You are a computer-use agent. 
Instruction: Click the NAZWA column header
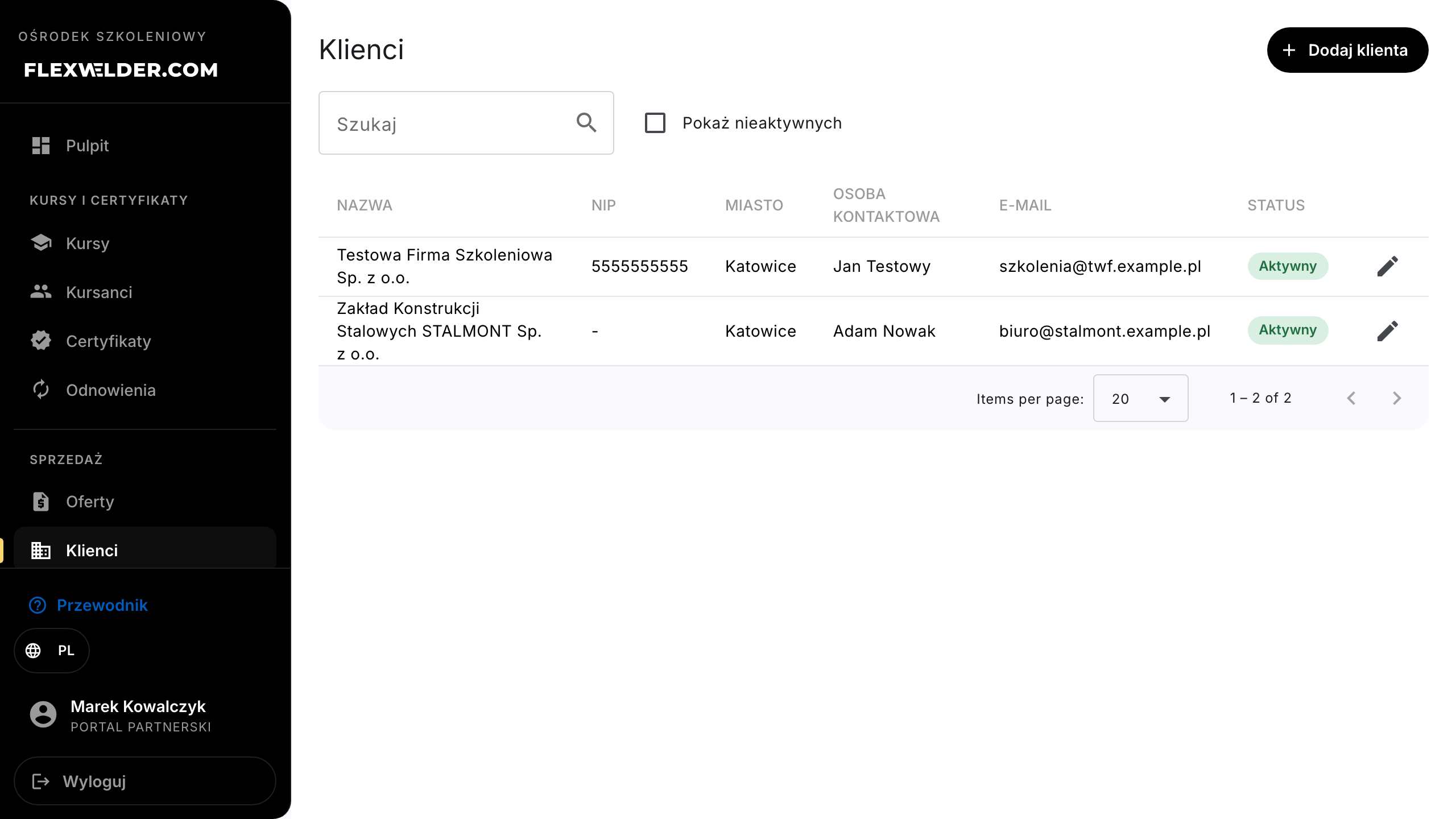pyautogui.click(x=365, y=205)
